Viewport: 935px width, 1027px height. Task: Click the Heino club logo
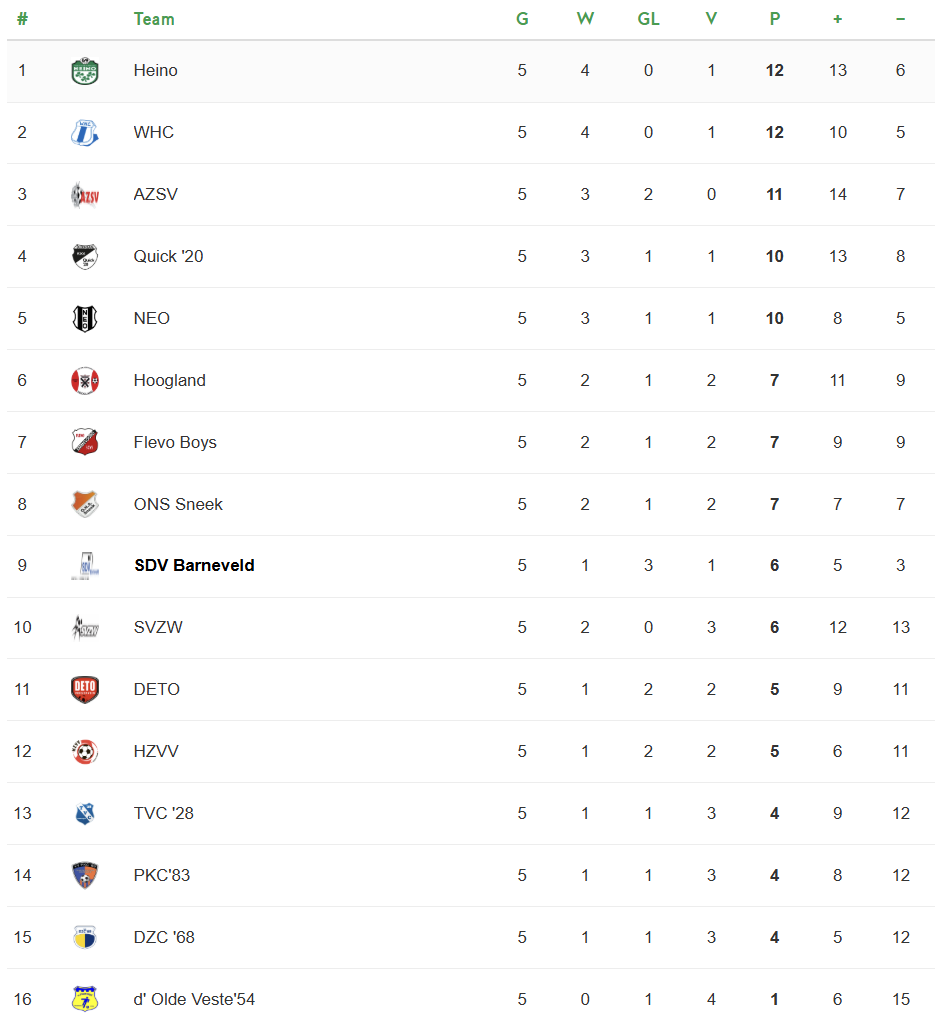(85, 71)
